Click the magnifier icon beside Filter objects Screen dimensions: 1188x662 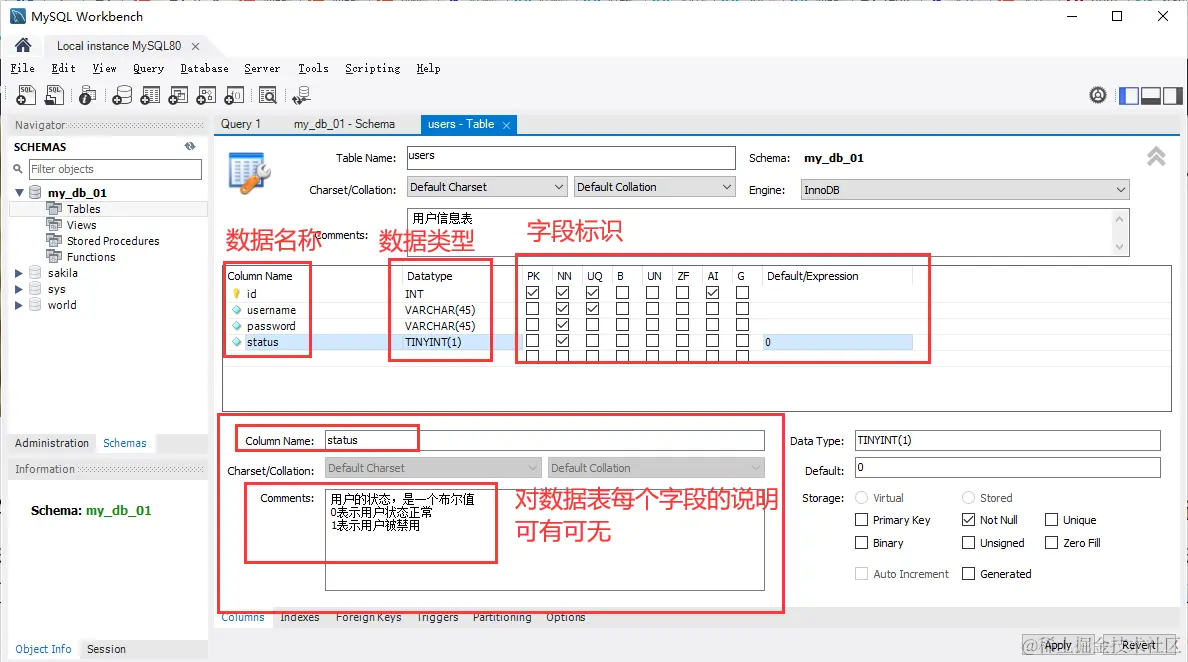tap(18, 169)
